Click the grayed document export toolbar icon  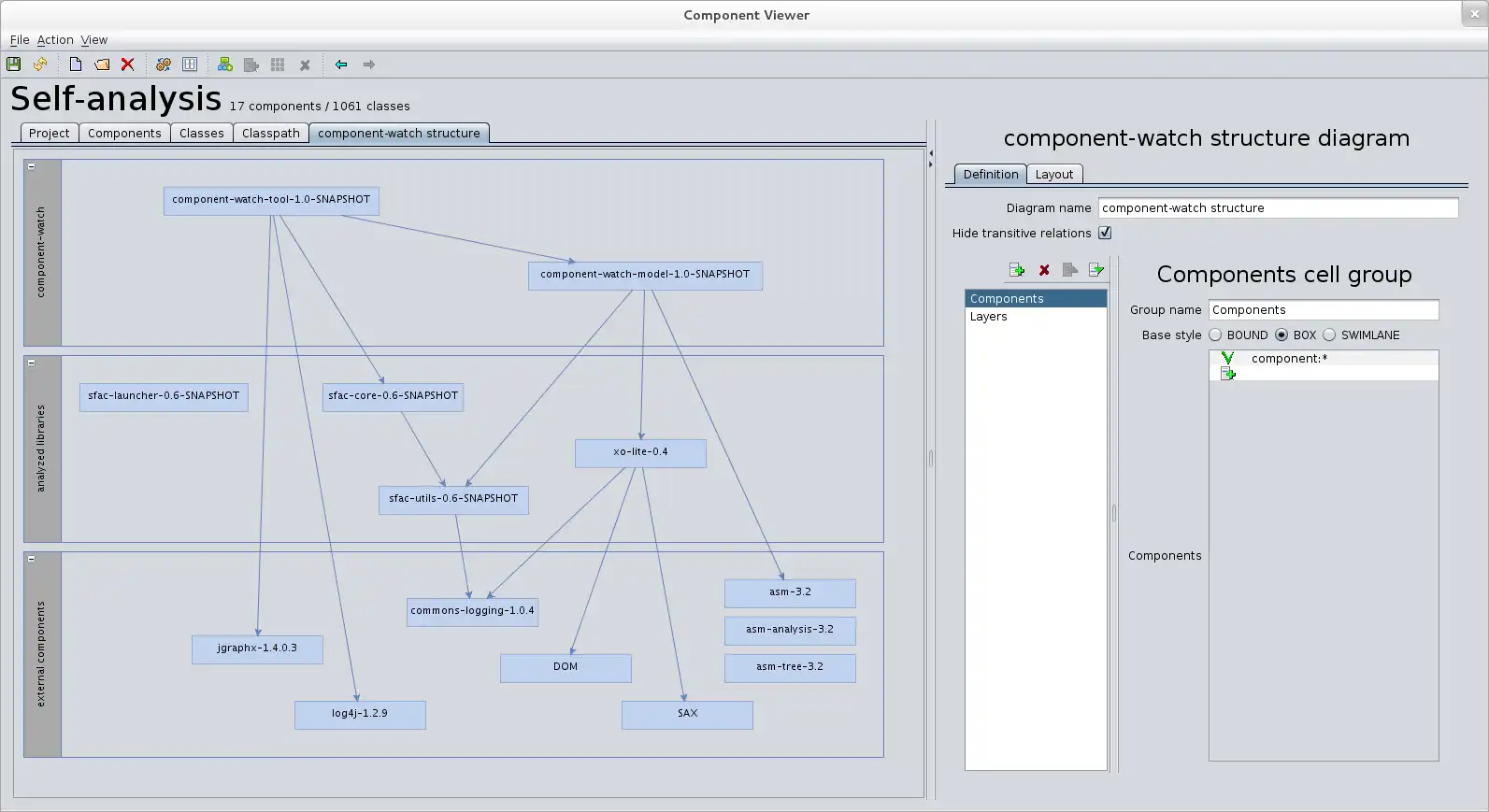pos(251,64)
